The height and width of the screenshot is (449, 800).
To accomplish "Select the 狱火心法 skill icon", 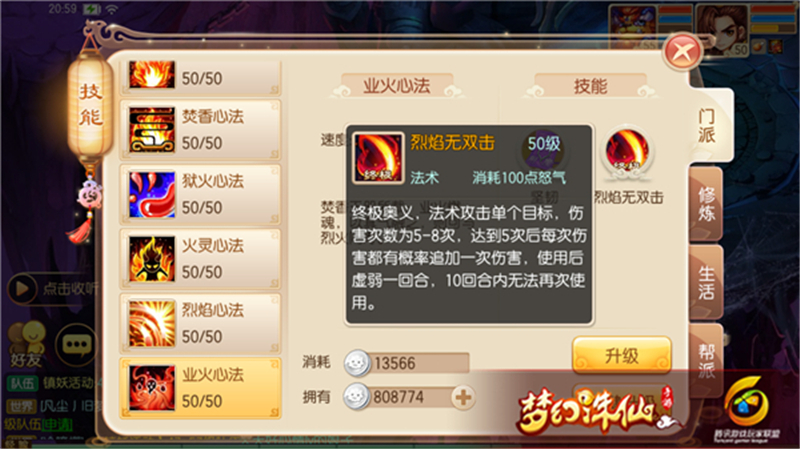I will coord(152,194).
